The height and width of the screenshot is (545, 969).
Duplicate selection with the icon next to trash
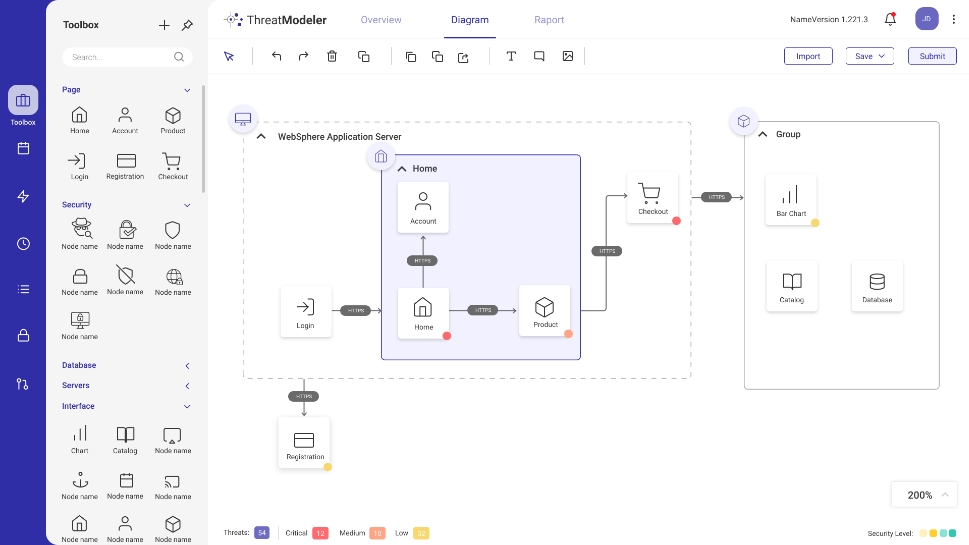click(x=363, y=56)
